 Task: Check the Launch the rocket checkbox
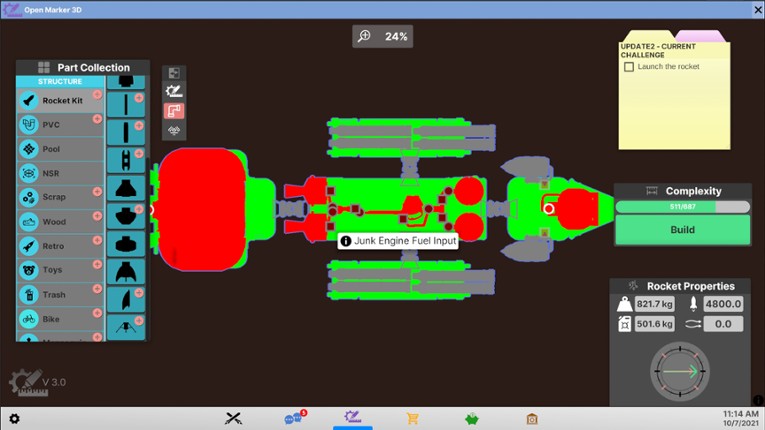coord(629,67)
